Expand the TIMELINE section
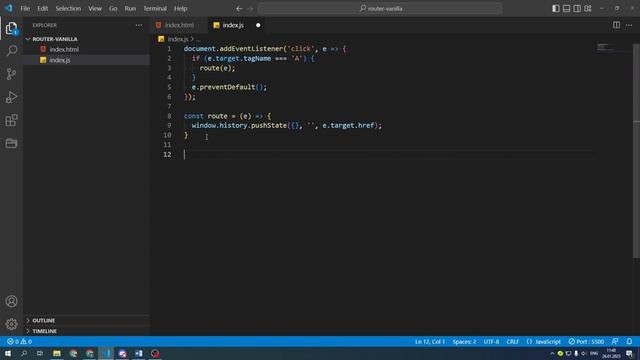640x360 pixels. [x=44, y=331]
